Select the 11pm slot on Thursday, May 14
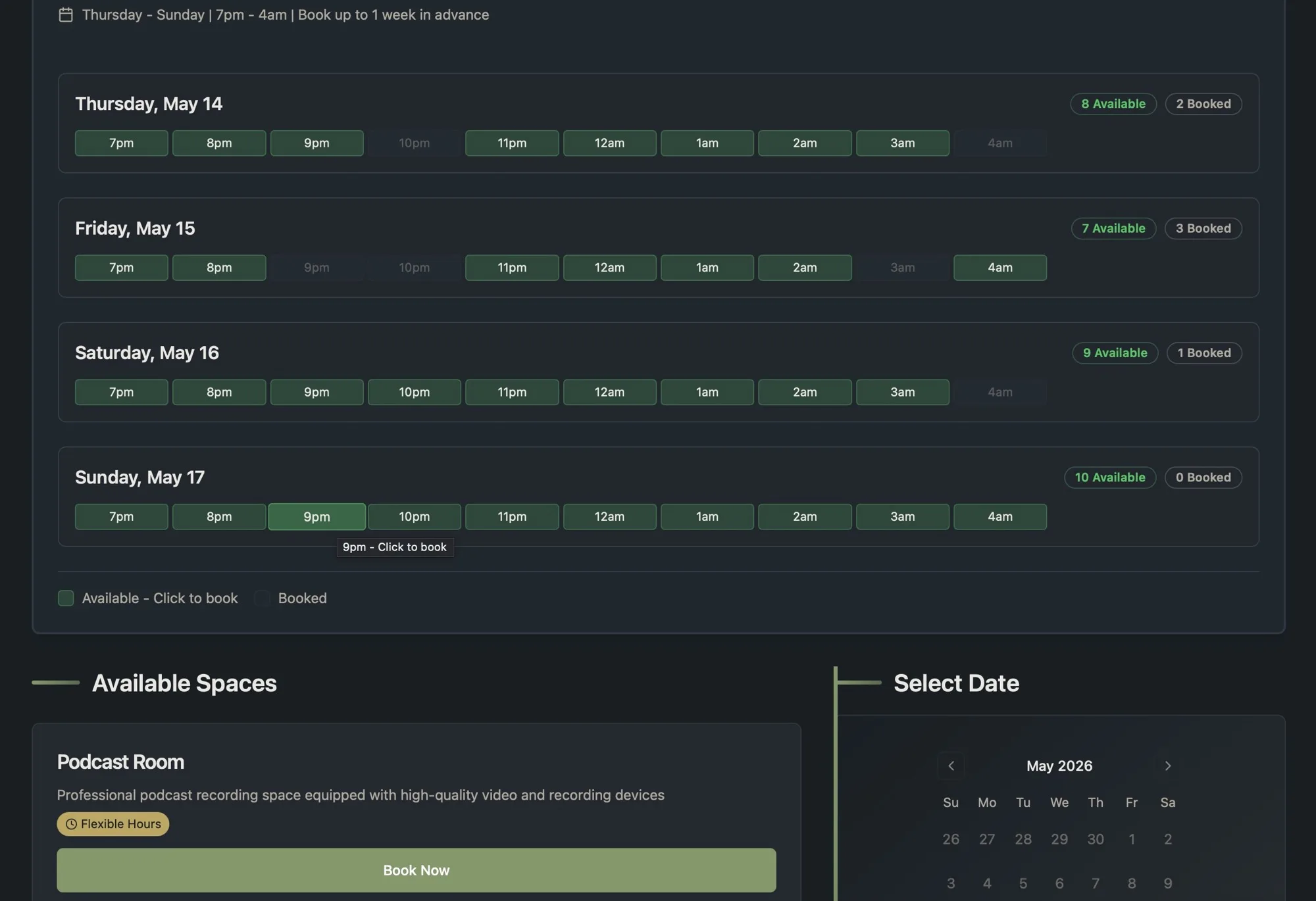Viewport: 1316px width, 901px height. (x=512, y=143)
